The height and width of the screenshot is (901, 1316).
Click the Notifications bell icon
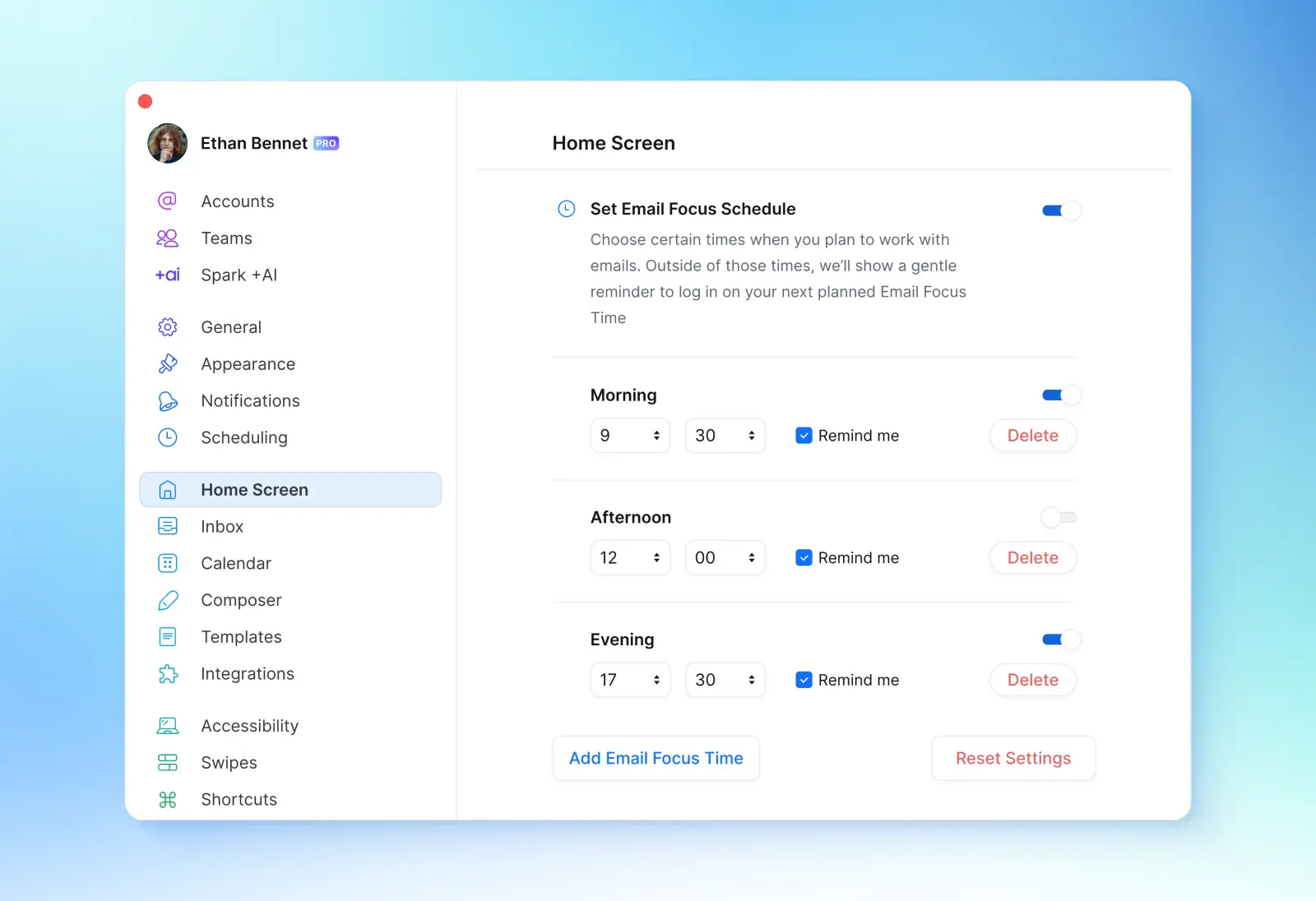point(167,400)
